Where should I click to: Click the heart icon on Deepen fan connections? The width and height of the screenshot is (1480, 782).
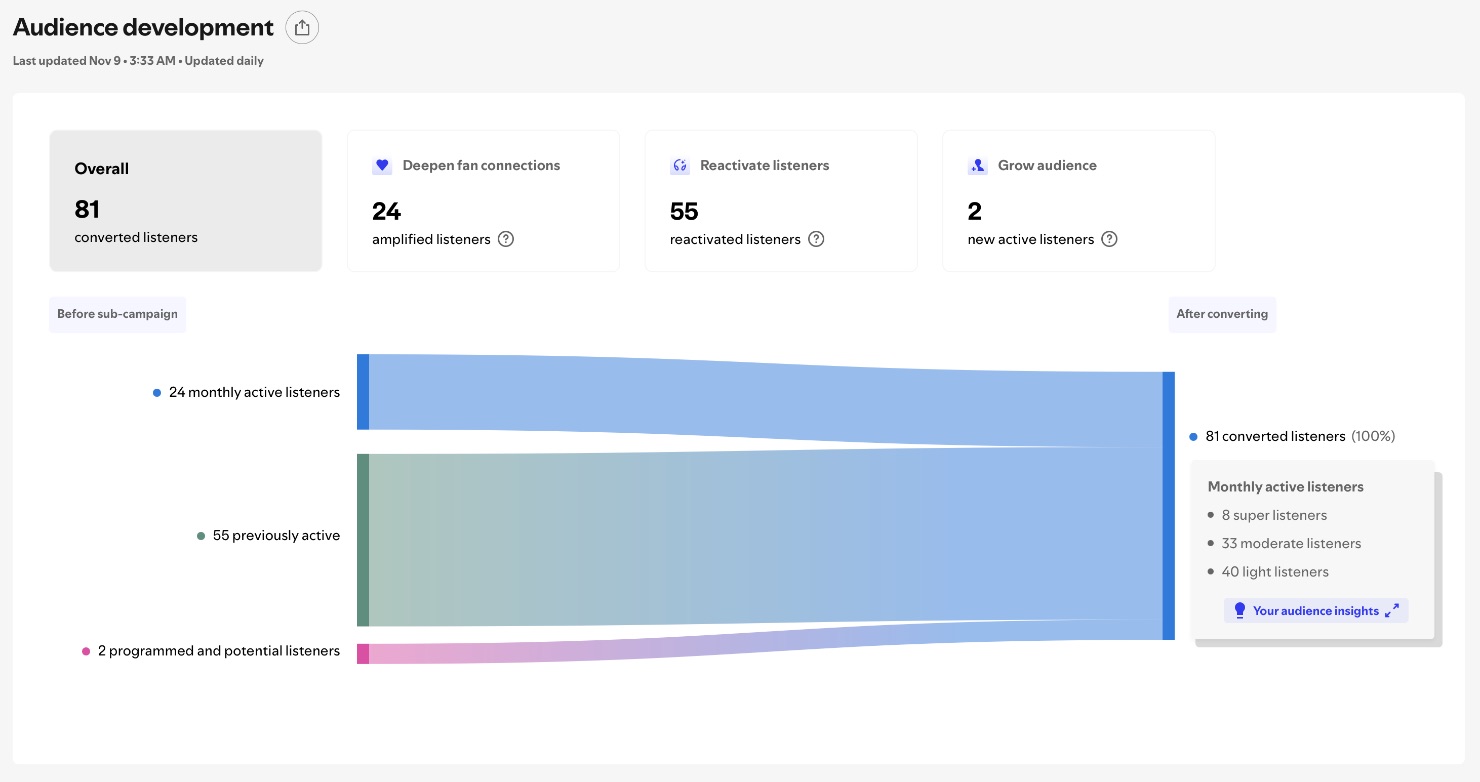[382, 165]
